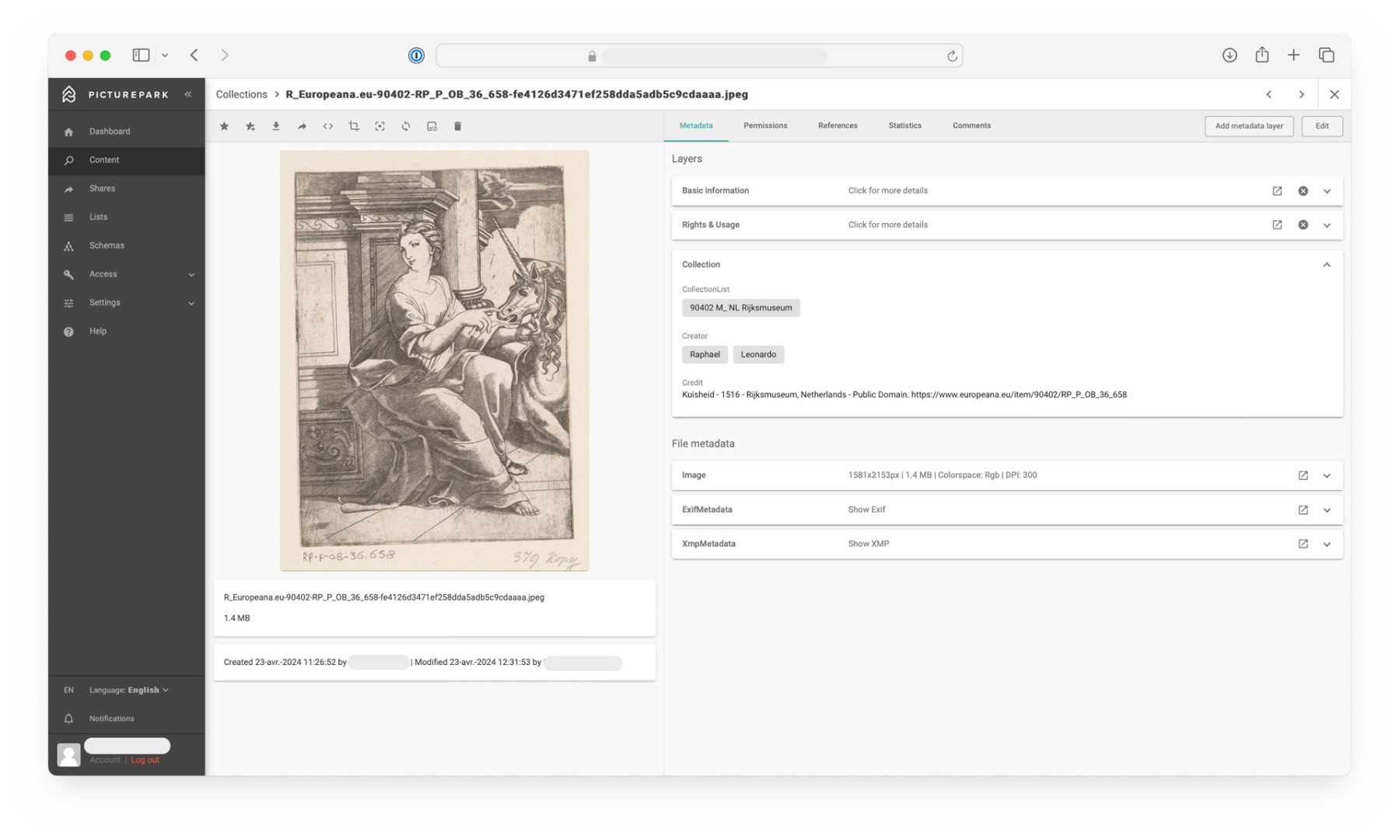Click the 90402 M_ NL Rijksmuseum tag
Viewport: 1400px width, 840px height.
740,308
